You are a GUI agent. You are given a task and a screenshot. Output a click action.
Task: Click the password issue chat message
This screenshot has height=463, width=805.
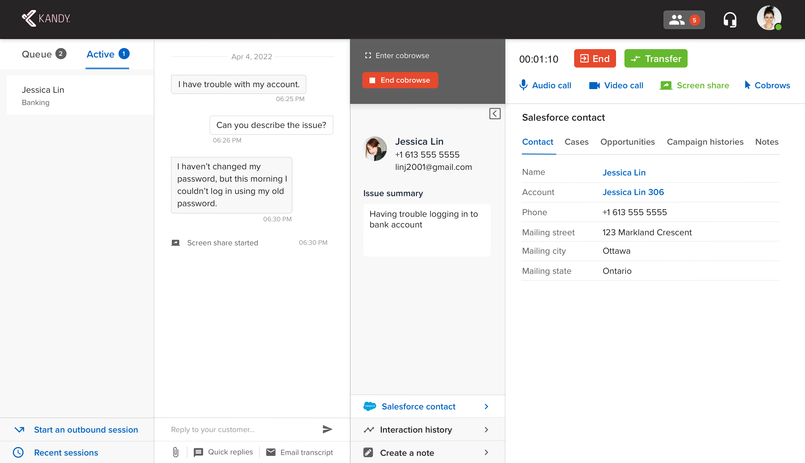[x=232, y=185]
